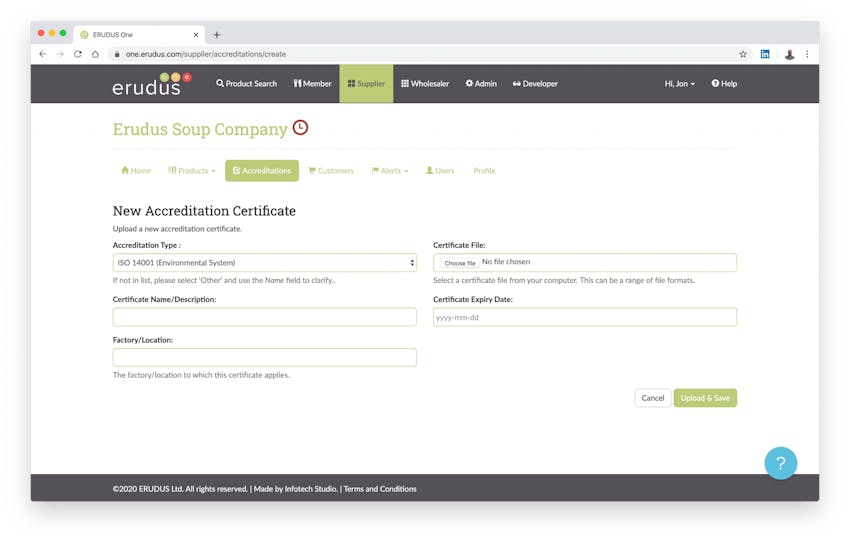Click the browser forward arrow
The width and height of the screenshot is (850, 542).
click(x=60, y=54)
